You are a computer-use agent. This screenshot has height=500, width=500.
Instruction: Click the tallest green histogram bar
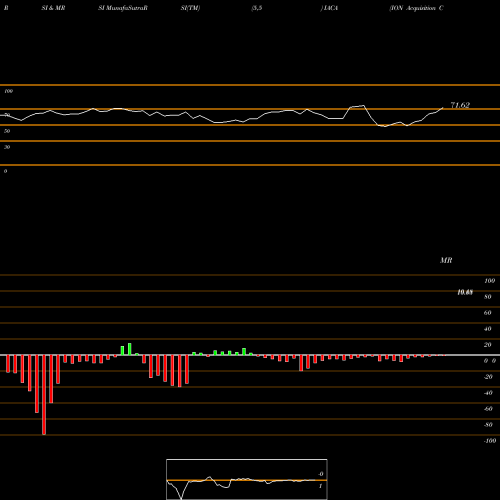click(130, 349)
